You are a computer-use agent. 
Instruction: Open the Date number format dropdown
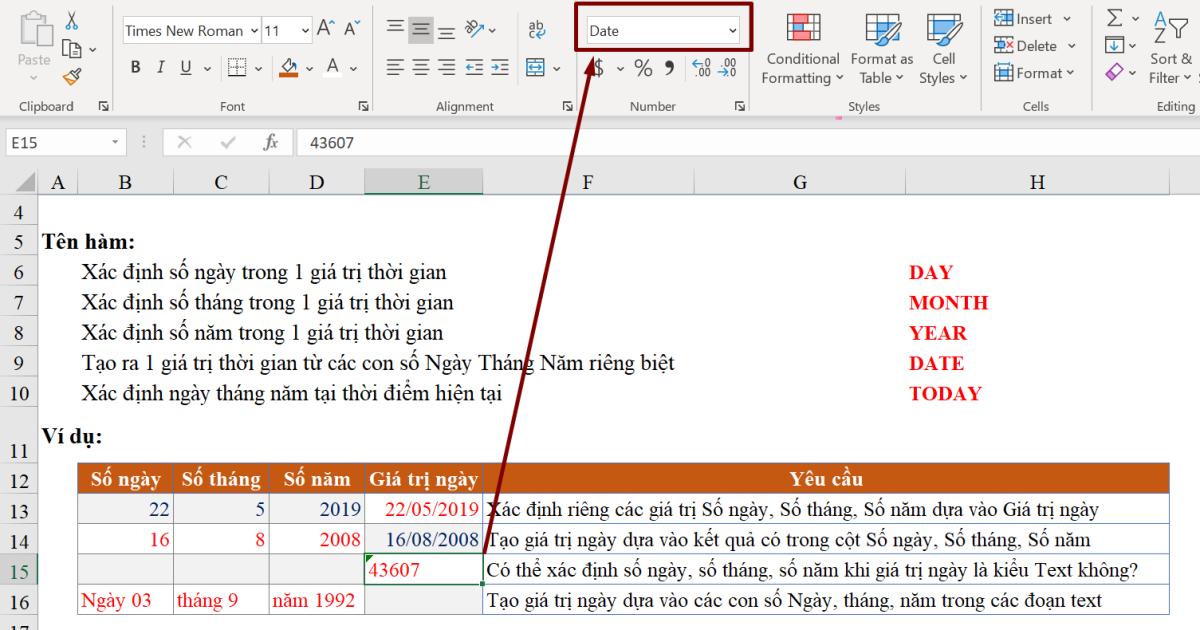[662, 31]
